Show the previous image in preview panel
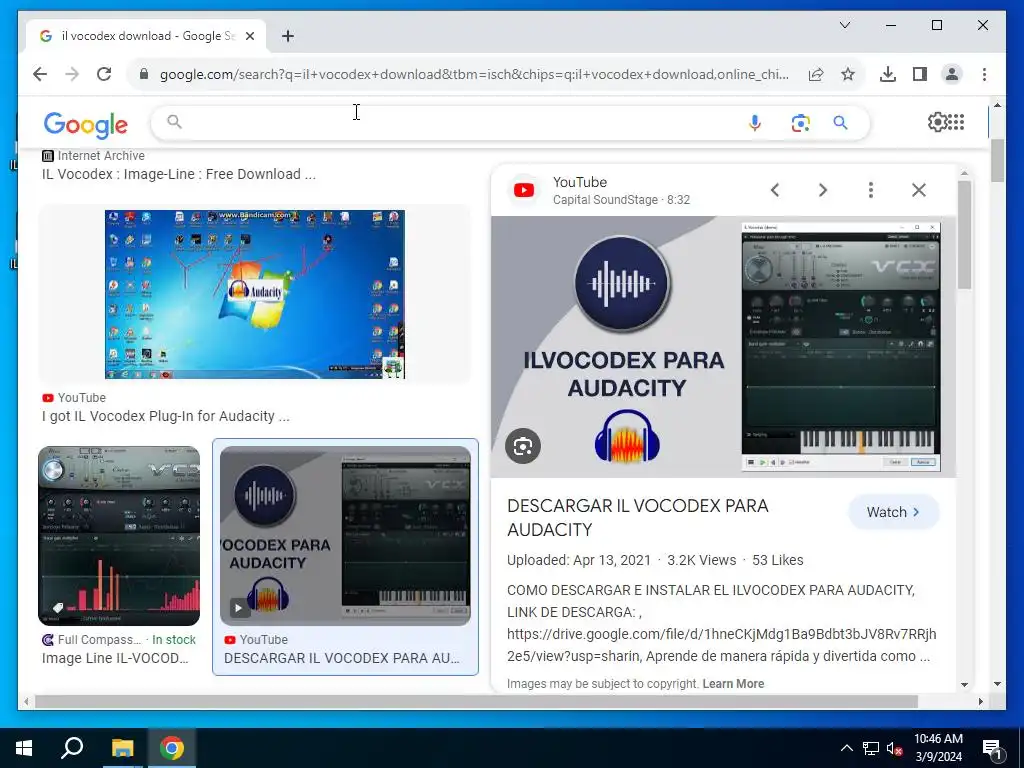 (775, 190)
